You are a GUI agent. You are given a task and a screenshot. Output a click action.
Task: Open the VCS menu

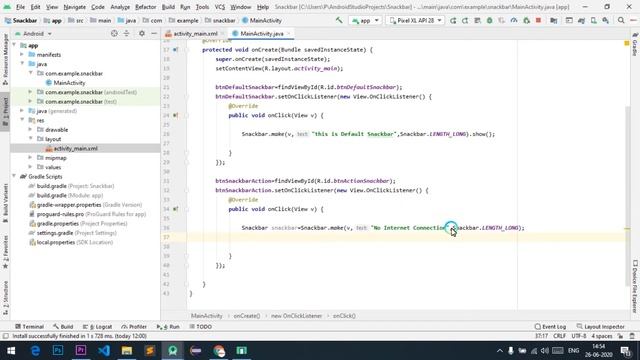220,7
